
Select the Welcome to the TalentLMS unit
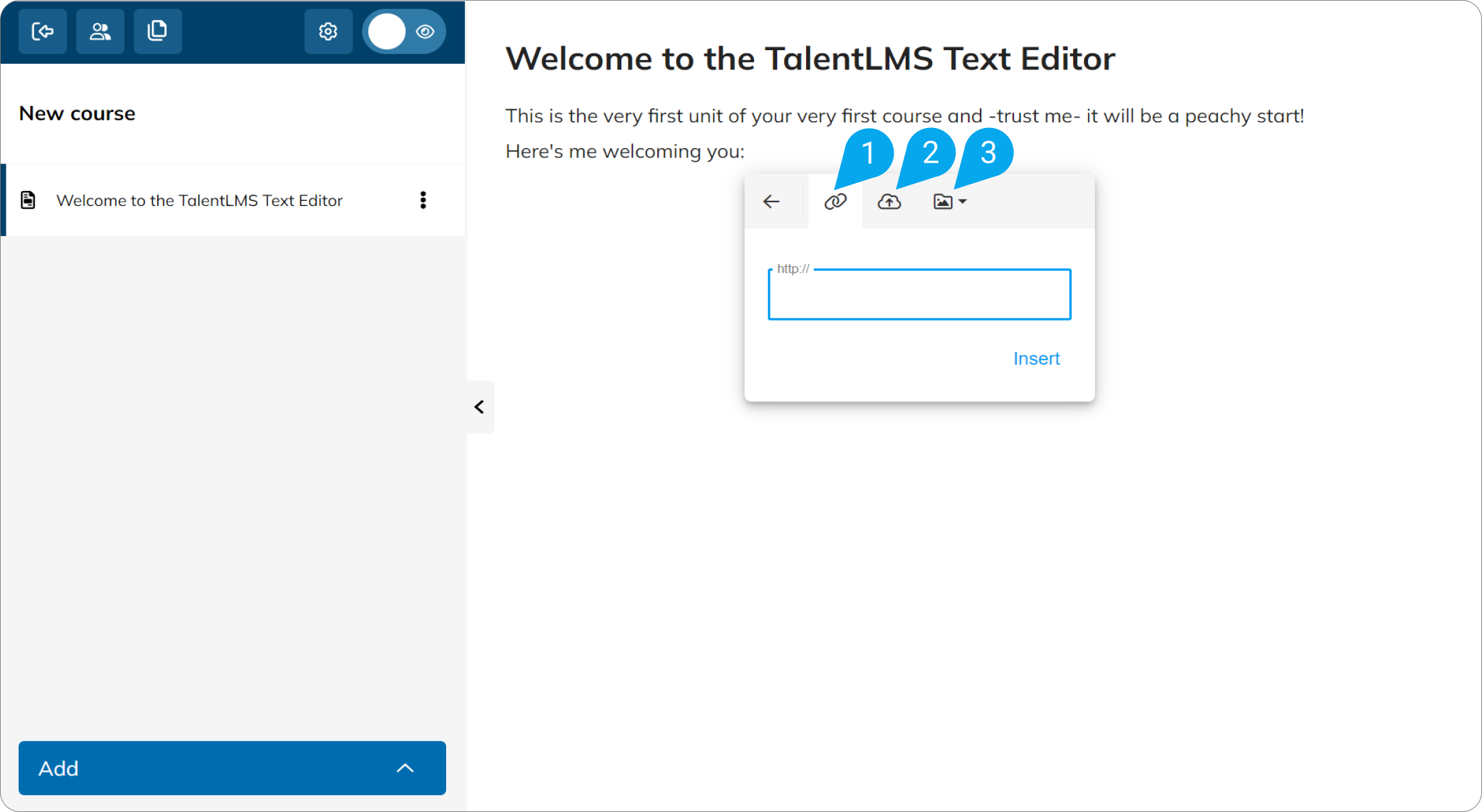tap(200, 200)
